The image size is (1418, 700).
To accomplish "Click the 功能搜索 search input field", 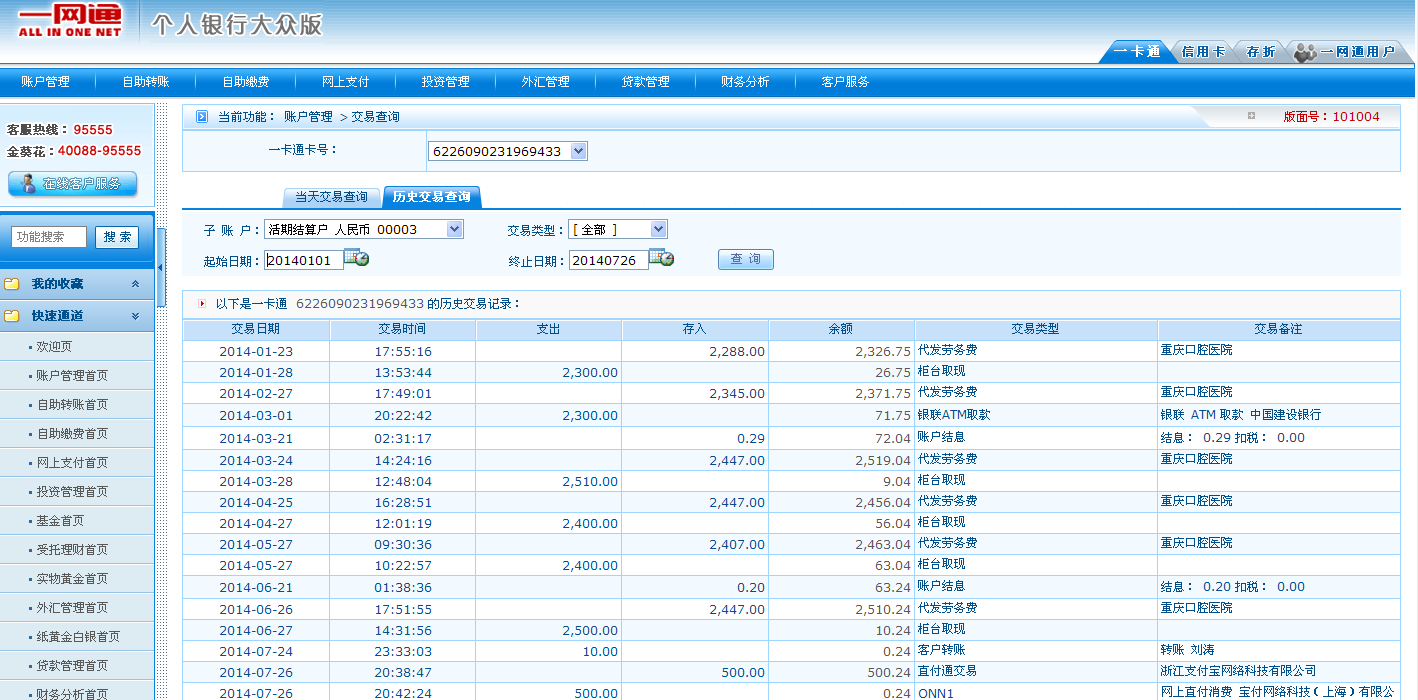I will [x=49, y=237].
